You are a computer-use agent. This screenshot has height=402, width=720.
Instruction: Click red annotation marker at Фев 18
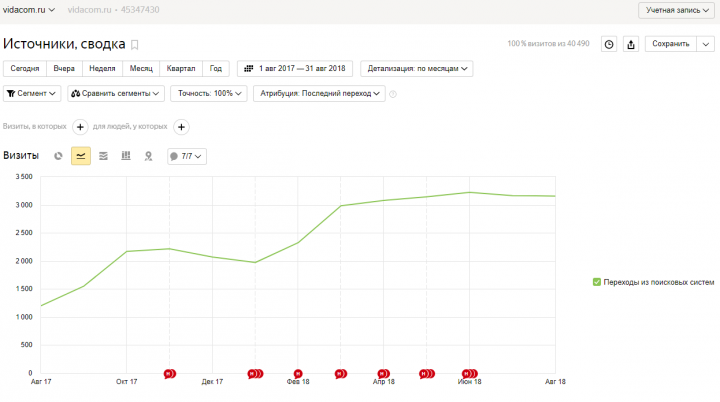click(x=298, y=374)
